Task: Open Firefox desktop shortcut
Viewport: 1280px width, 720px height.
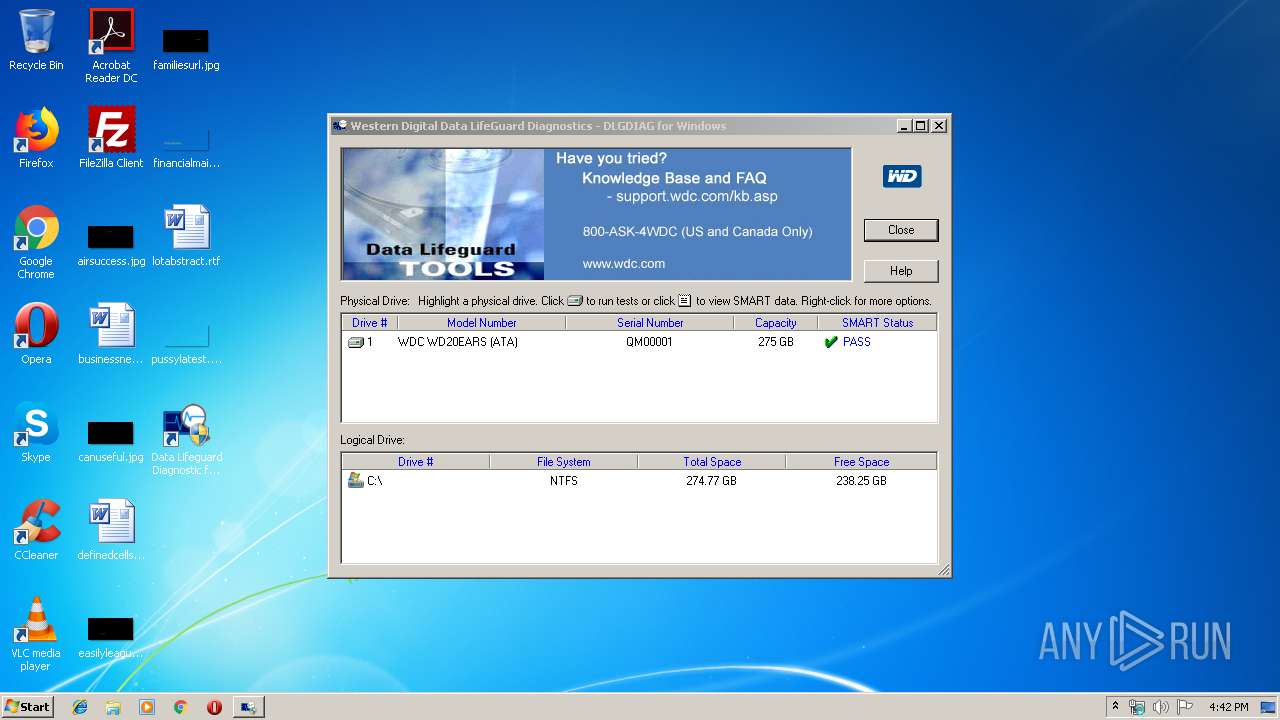Action: coord(36,138)
